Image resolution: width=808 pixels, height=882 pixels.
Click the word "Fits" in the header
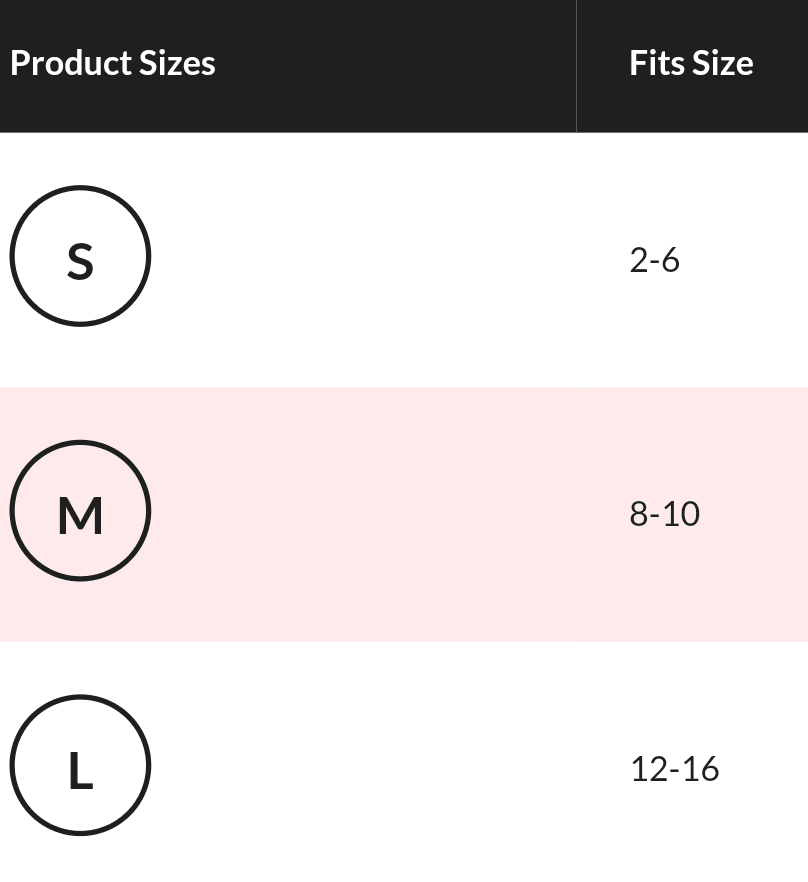[657, 63]
